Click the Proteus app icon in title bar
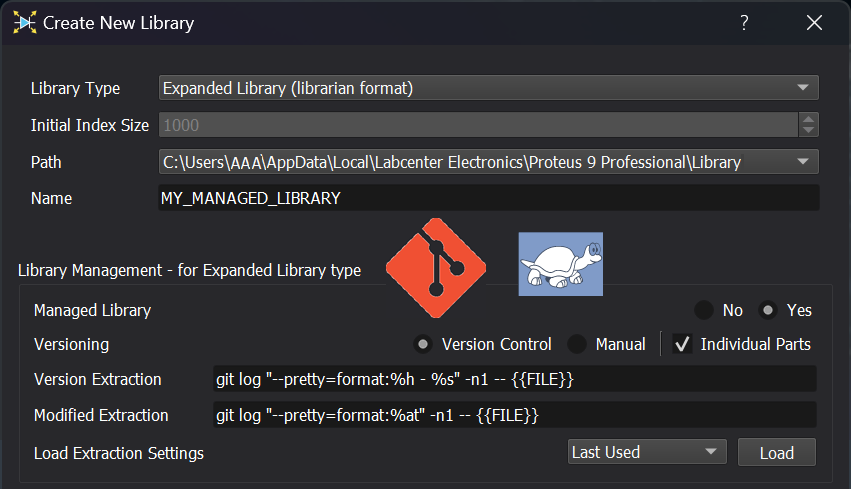 tap(25, 22)
